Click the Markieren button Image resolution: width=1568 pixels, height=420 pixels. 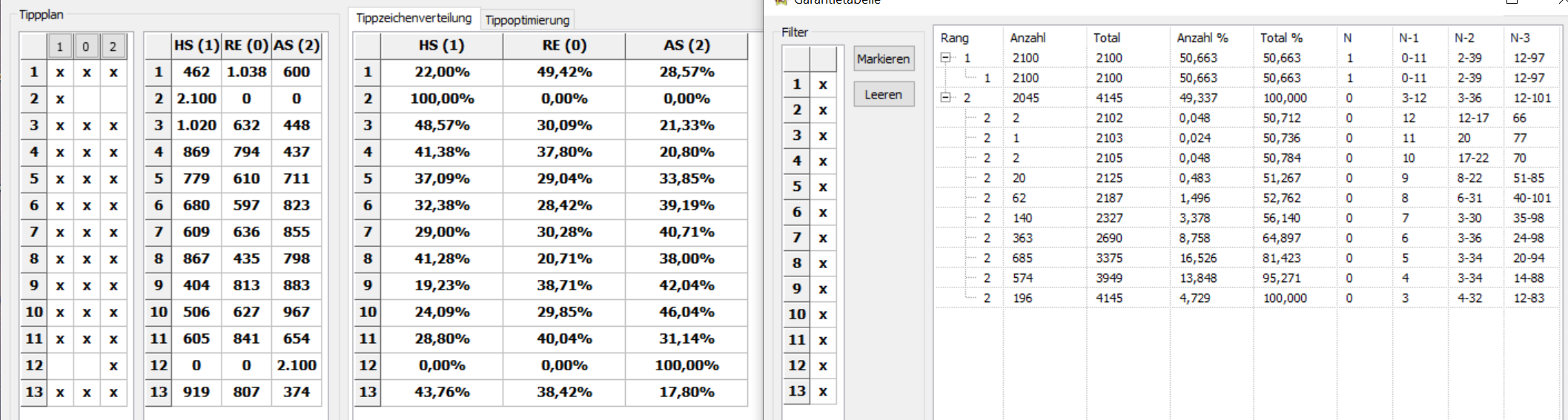pos(884,59)
